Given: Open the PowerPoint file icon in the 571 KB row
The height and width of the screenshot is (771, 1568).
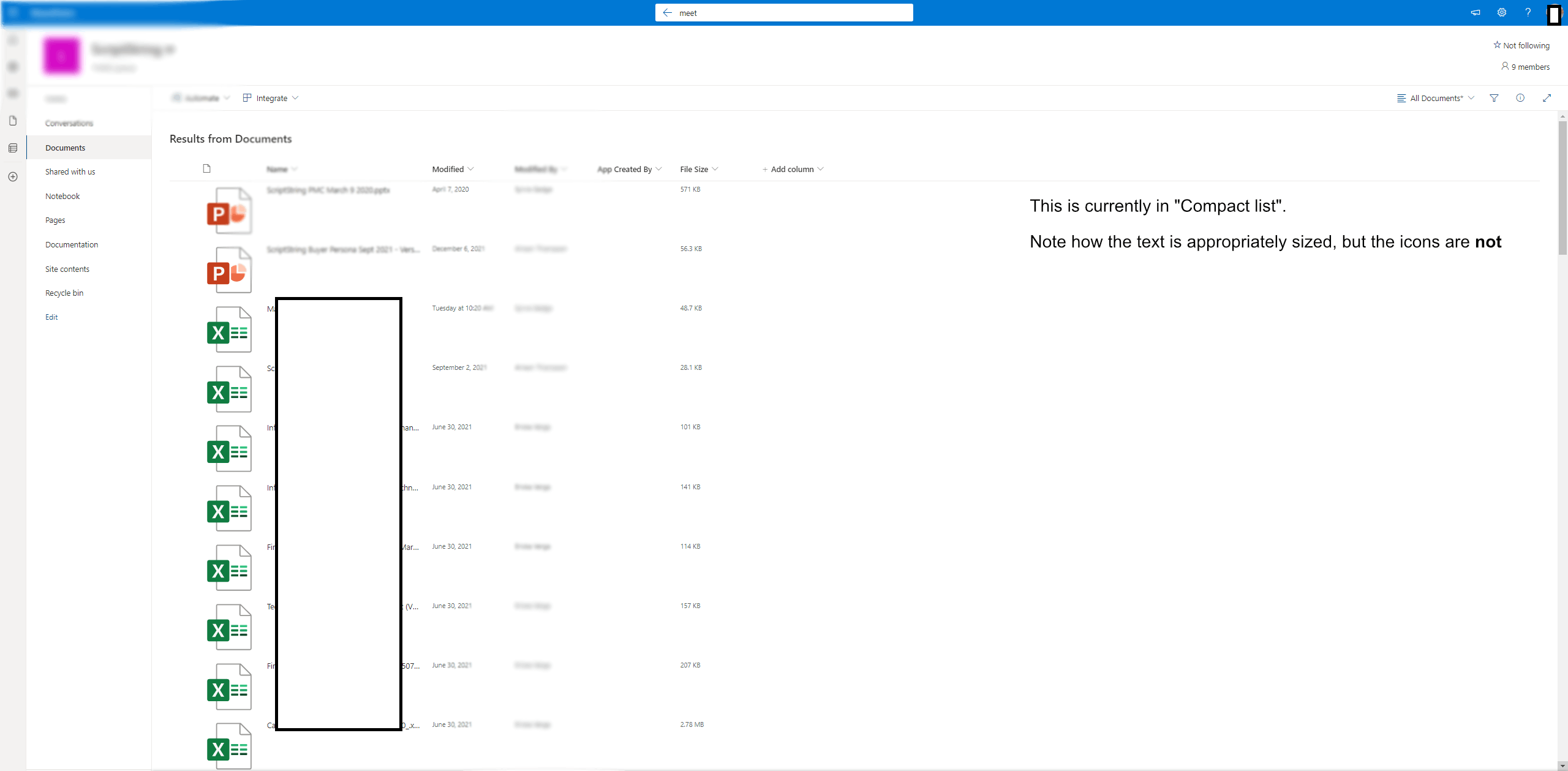Looking at the screenshot, I should tap(229, 211).
